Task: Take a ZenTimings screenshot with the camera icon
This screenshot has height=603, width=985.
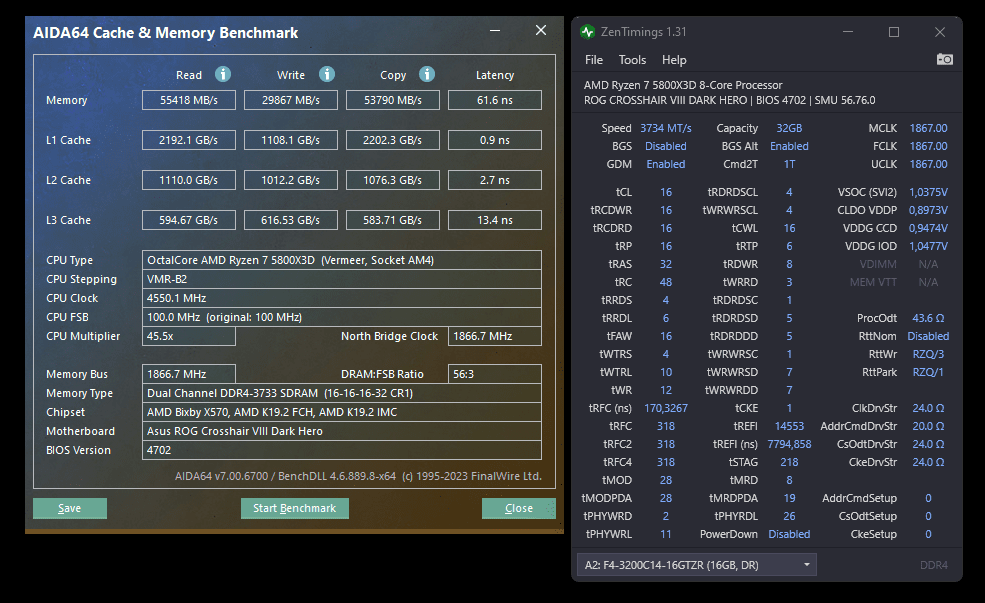Action: pyautogui.click(x=944, y=59)
